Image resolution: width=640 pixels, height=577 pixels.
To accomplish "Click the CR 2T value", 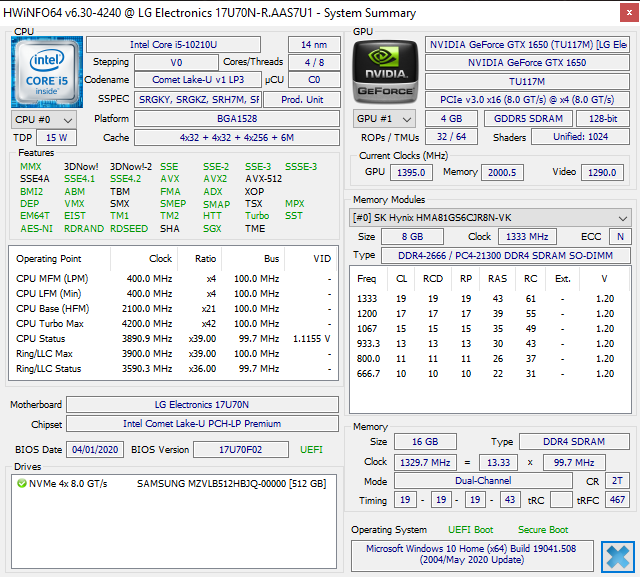I will 617,481.
